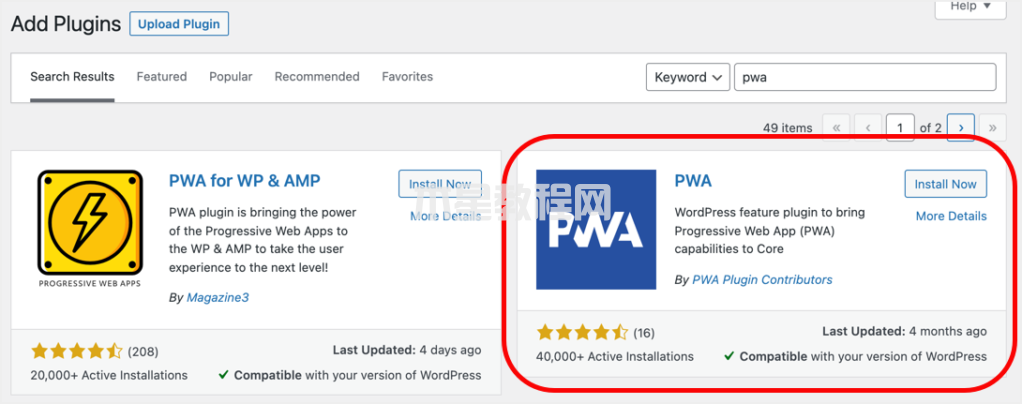Click the stars under PWA for WP & AMP
This screenshot has width=1022, height=404.
click(x=76, y=351)
